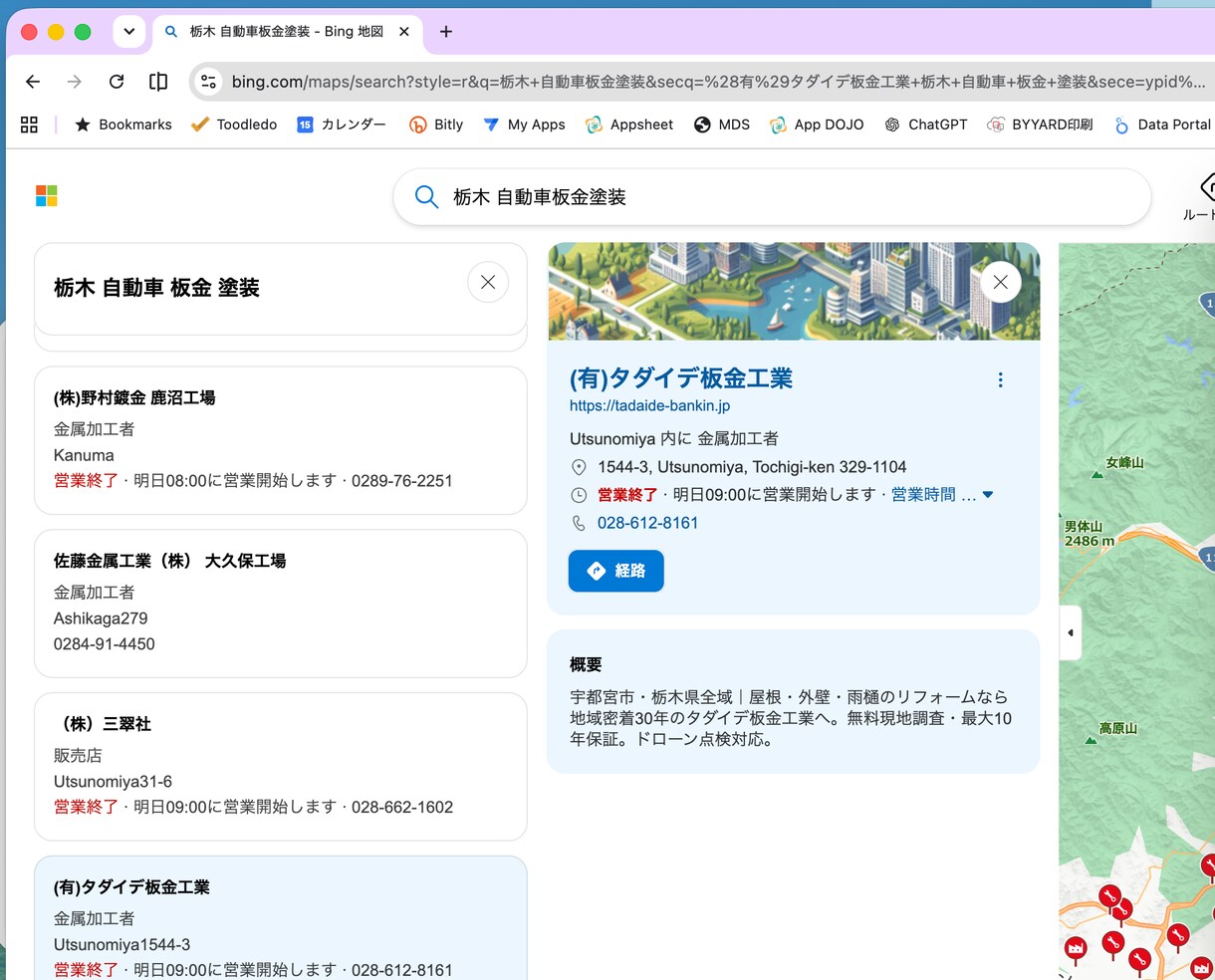This screenshot has height=980, width=1215.
Task: Click the Microsoft logo
Action: tap(47, 196)
